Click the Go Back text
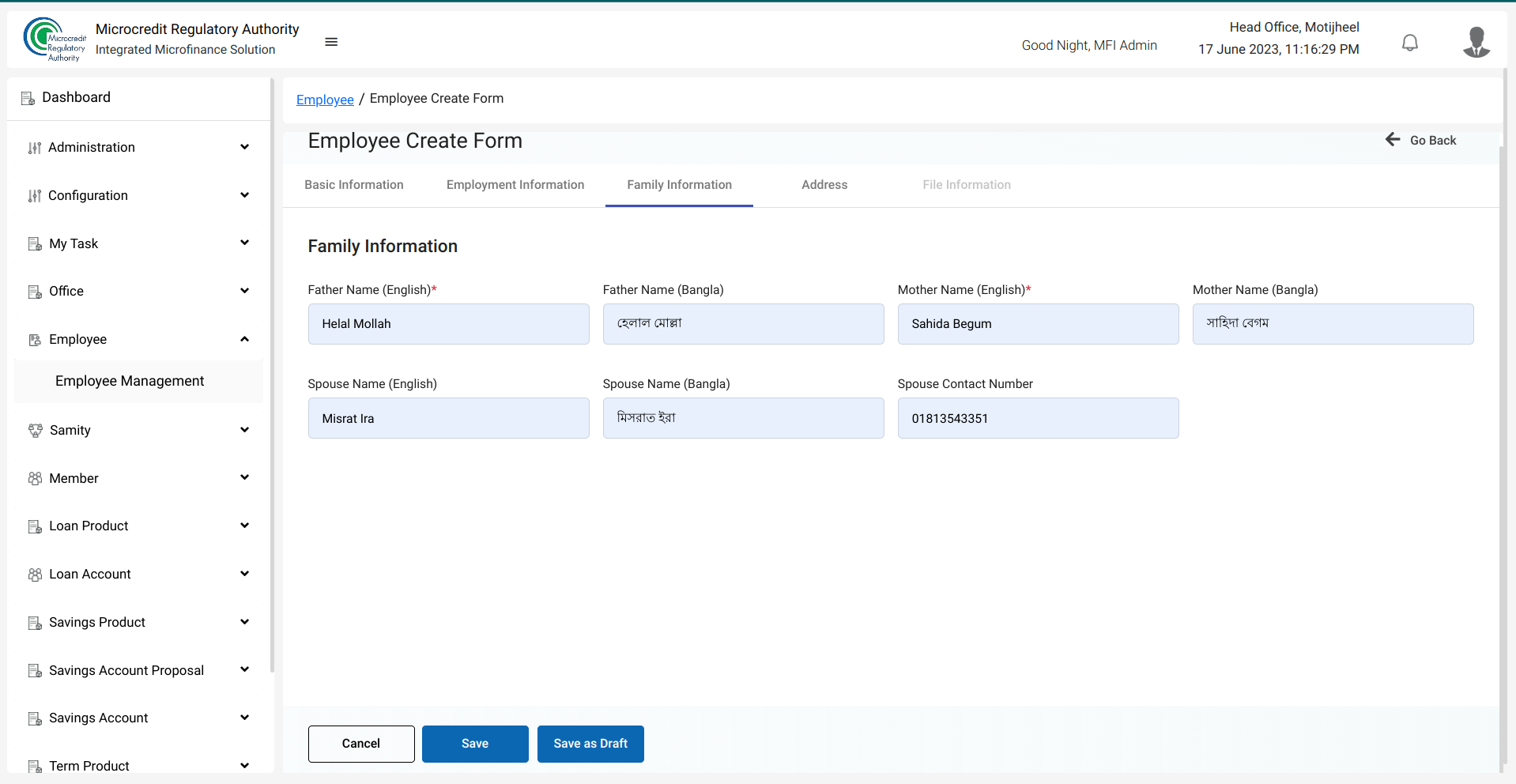The image size is (1516, 784). 1433,140
